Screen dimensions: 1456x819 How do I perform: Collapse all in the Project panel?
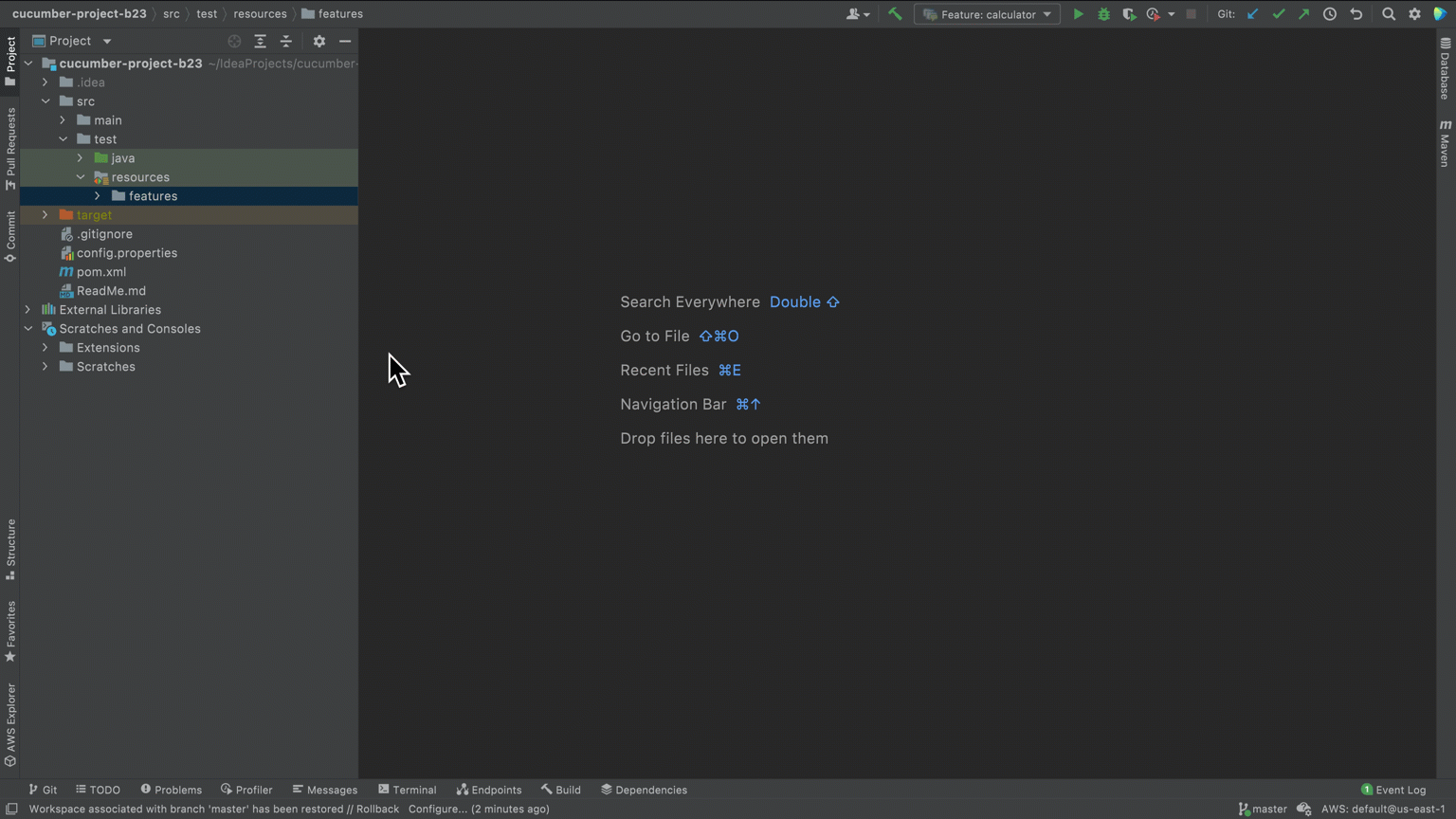coord(285,41)
